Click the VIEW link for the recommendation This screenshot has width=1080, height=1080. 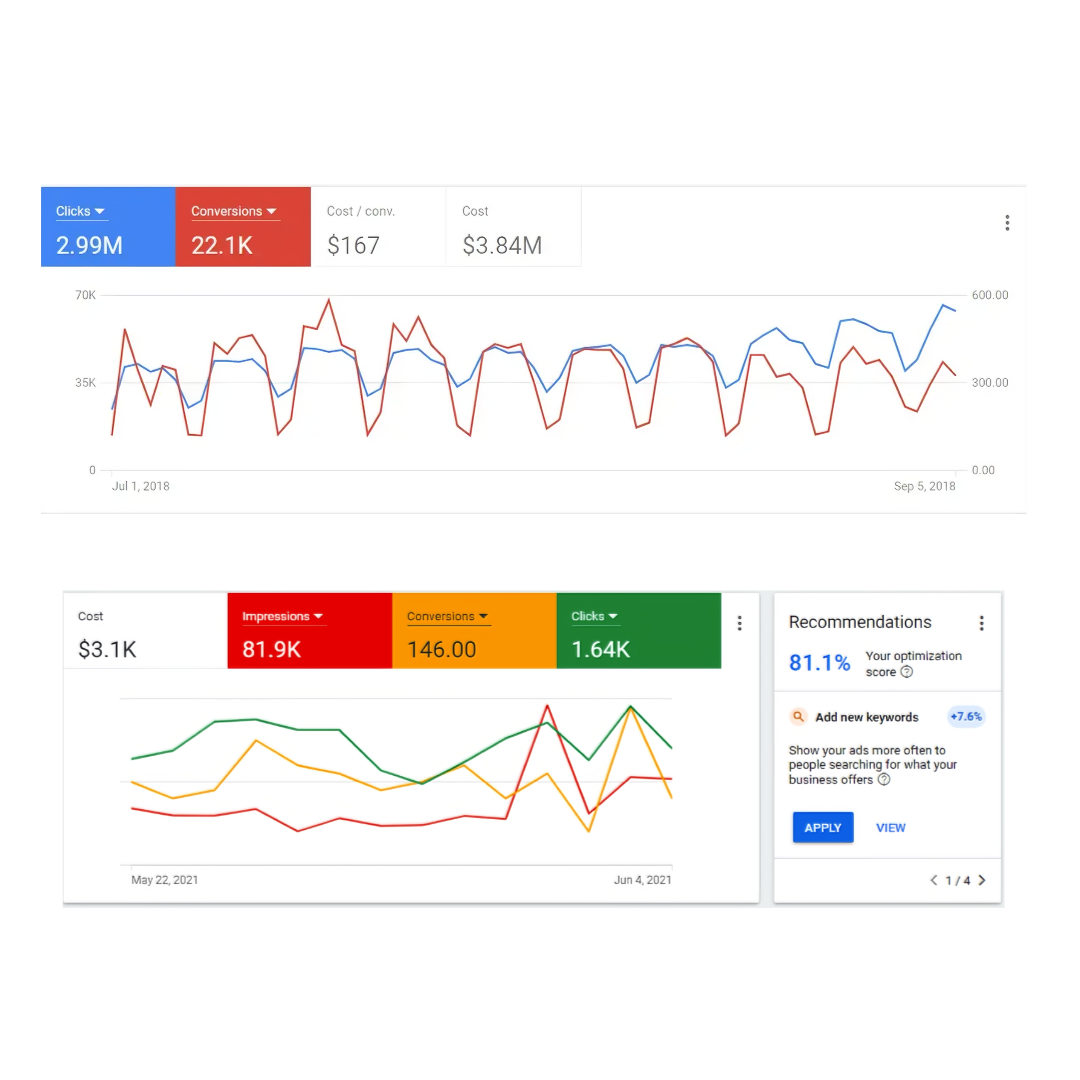coord(891,828)
